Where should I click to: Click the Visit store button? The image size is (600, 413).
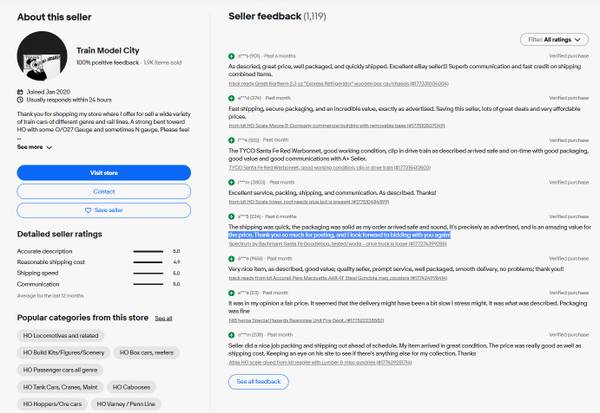click(x=104, y=172)
